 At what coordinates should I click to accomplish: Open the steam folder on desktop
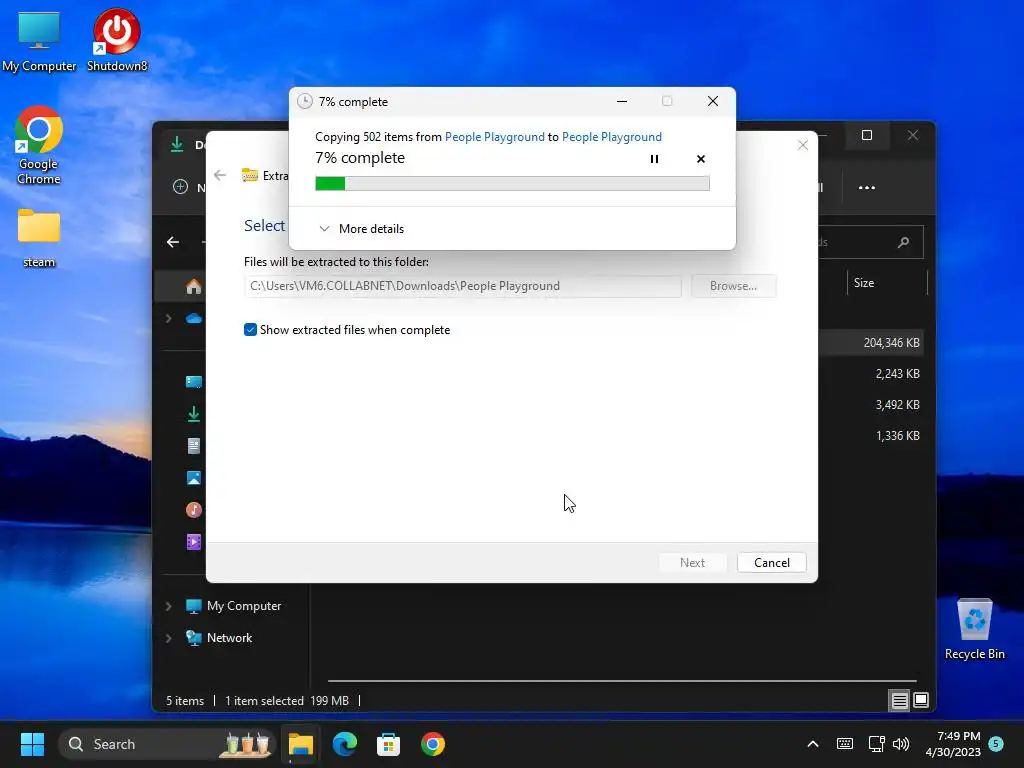point(39,238)
